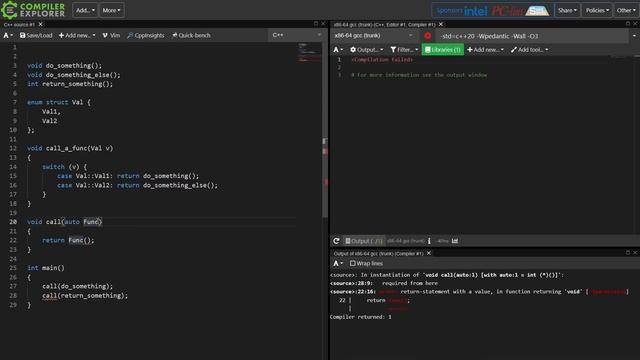Open editor Add new... dropdown
Image resolution: width=640 pixels, height=360 pixels.
(x=77, y=36)
